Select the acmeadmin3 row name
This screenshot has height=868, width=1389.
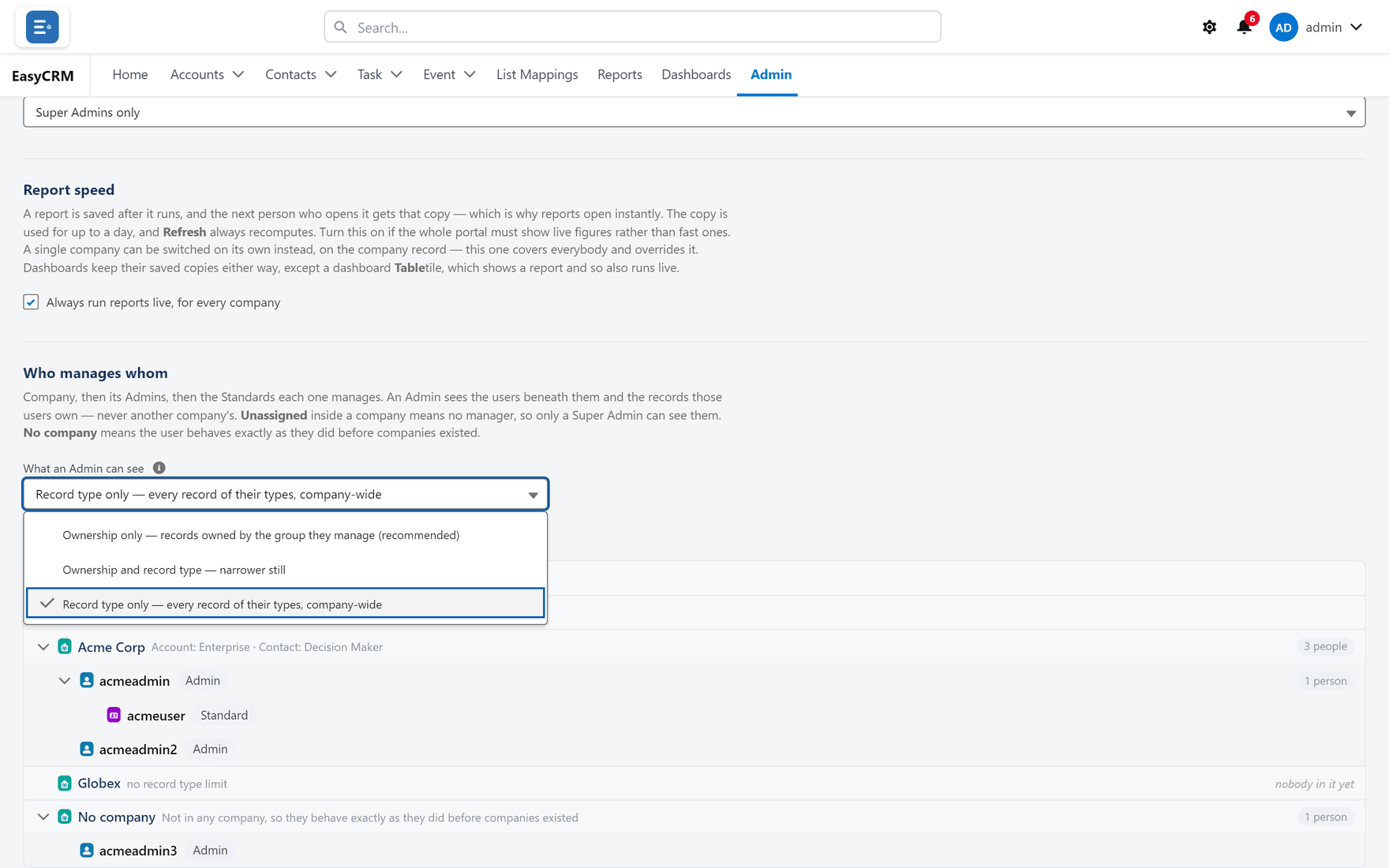click(138, 851)
